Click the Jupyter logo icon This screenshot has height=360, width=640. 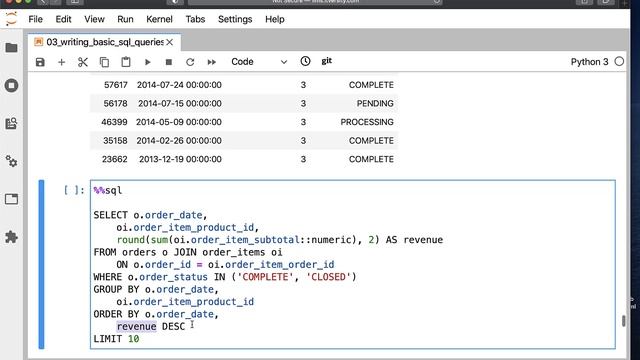tap(11, 19)
